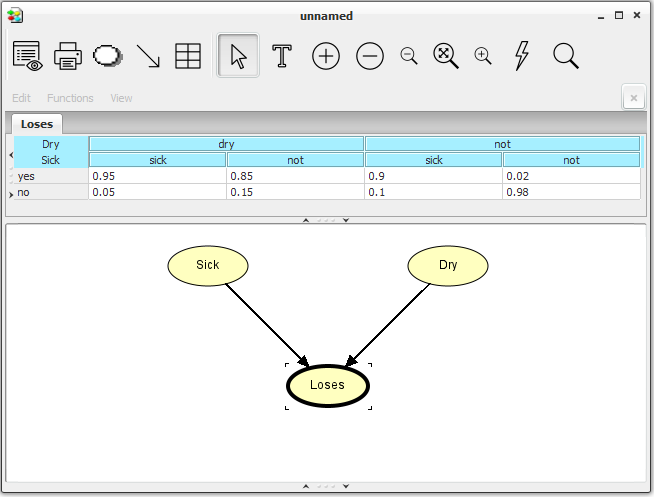Maximize the unnamed window
Image resolution: width=654 pixels, height=497 pixels.
click(619, 15)
